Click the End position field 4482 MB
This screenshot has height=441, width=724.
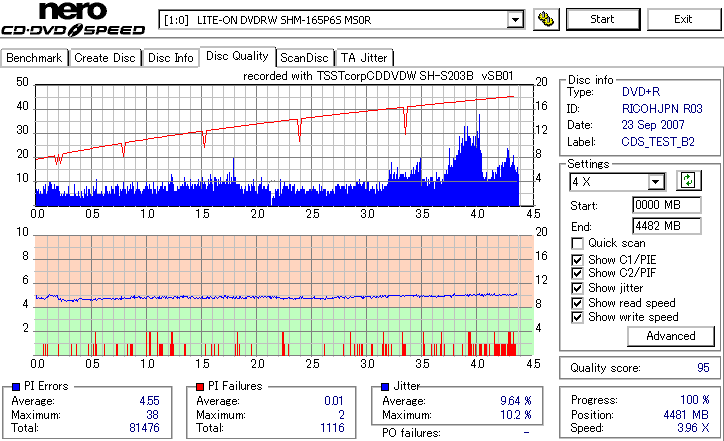pyautogui.click(x=667, y=226)
